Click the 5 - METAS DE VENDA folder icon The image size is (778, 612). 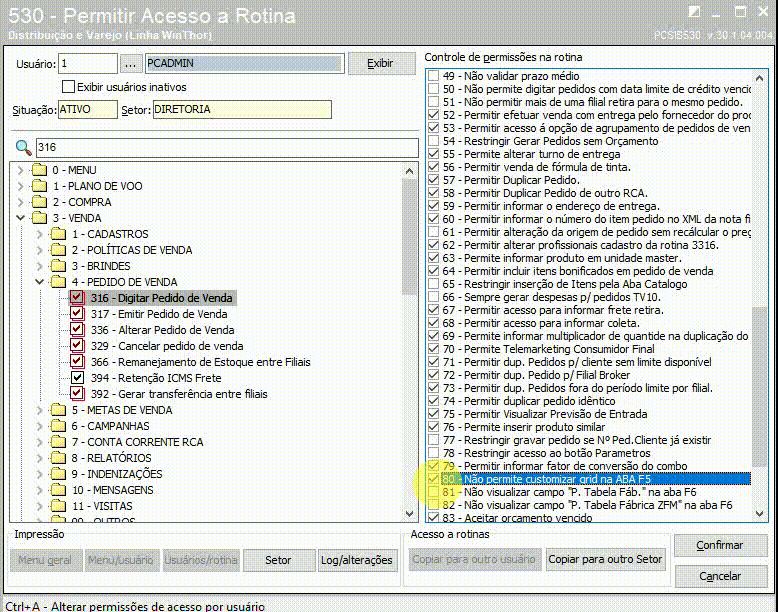point(58,410)
